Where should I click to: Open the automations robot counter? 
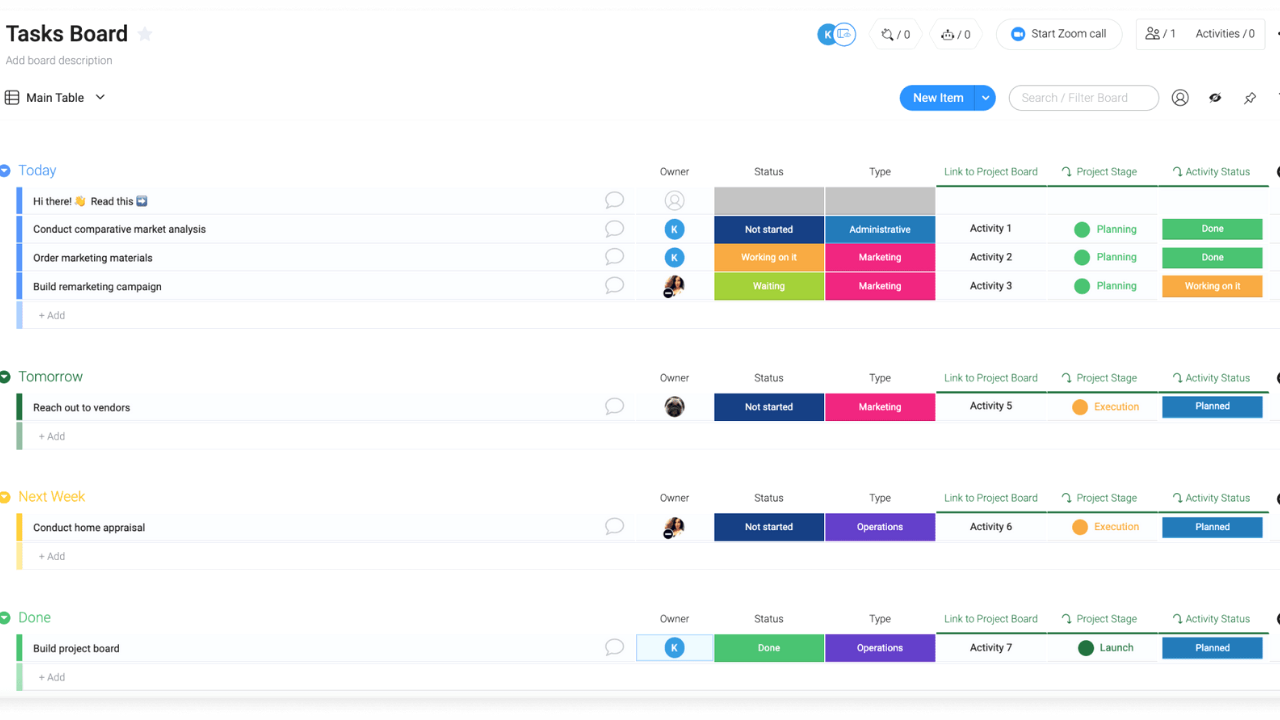point(948,34)
